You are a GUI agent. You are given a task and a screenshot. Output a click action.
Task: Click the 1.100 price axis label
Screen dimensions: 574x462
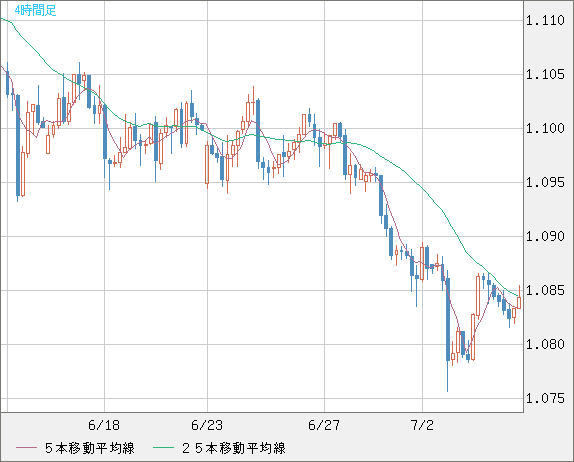545,128
